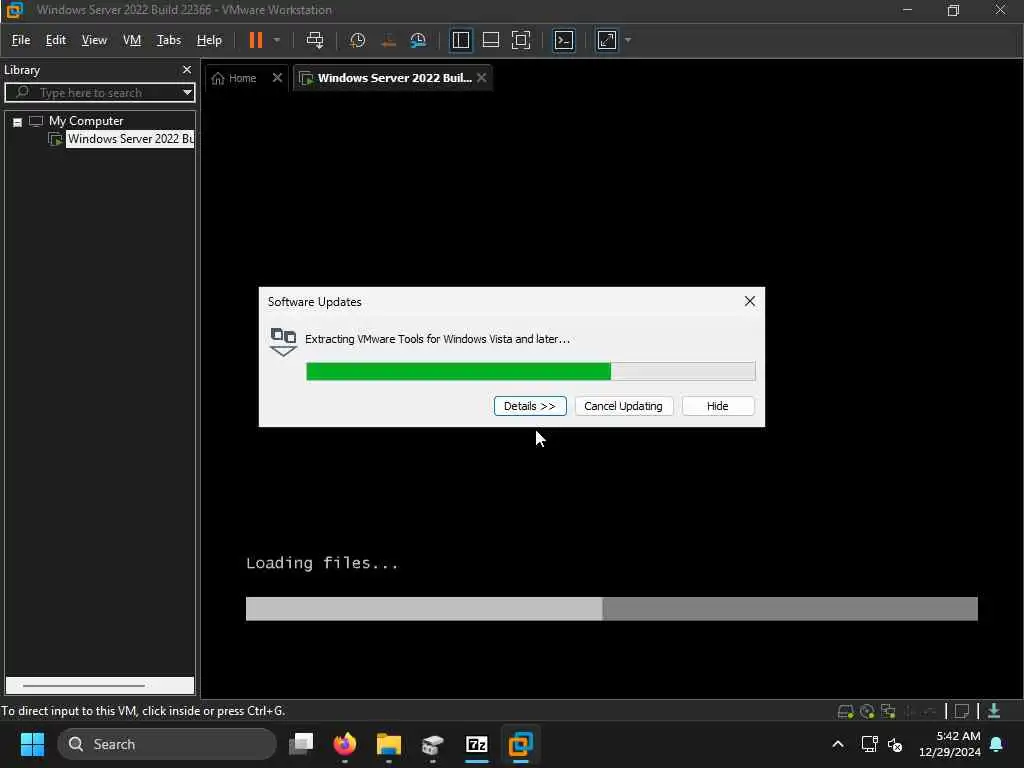Click the muted volume tray icon
Viewport: 1024px width, 768px height.
click(895, 744)
